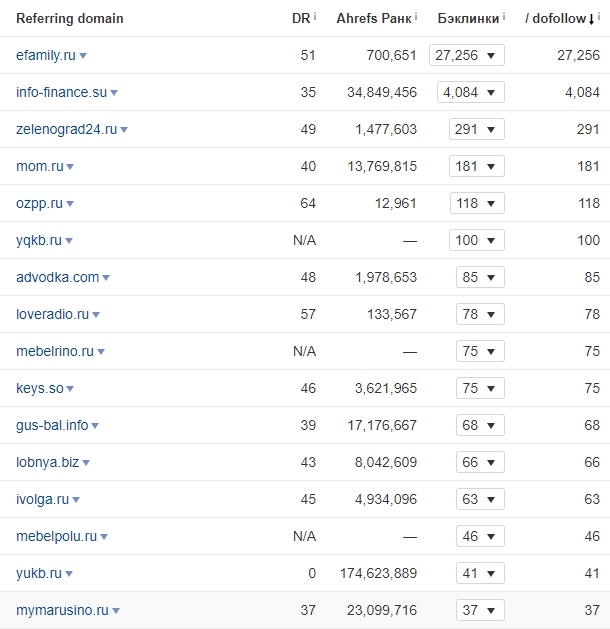Expand caret menu beside mebelrino.ru
The width and height of the screenshot is (610, 629).
101,352
